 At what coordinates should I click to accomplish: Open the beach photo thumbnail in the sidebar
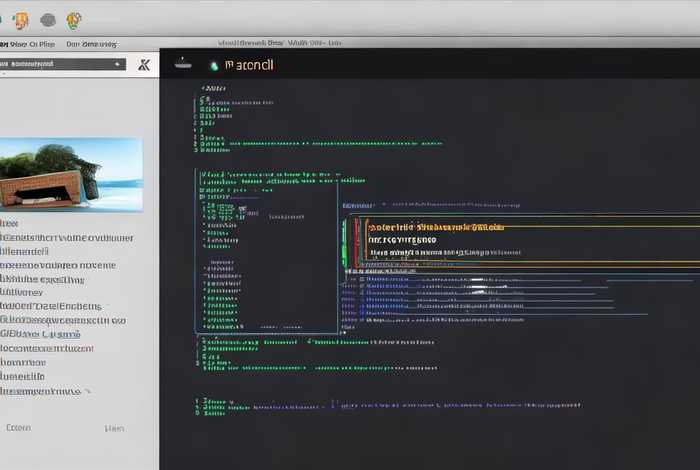click(71, 174)
